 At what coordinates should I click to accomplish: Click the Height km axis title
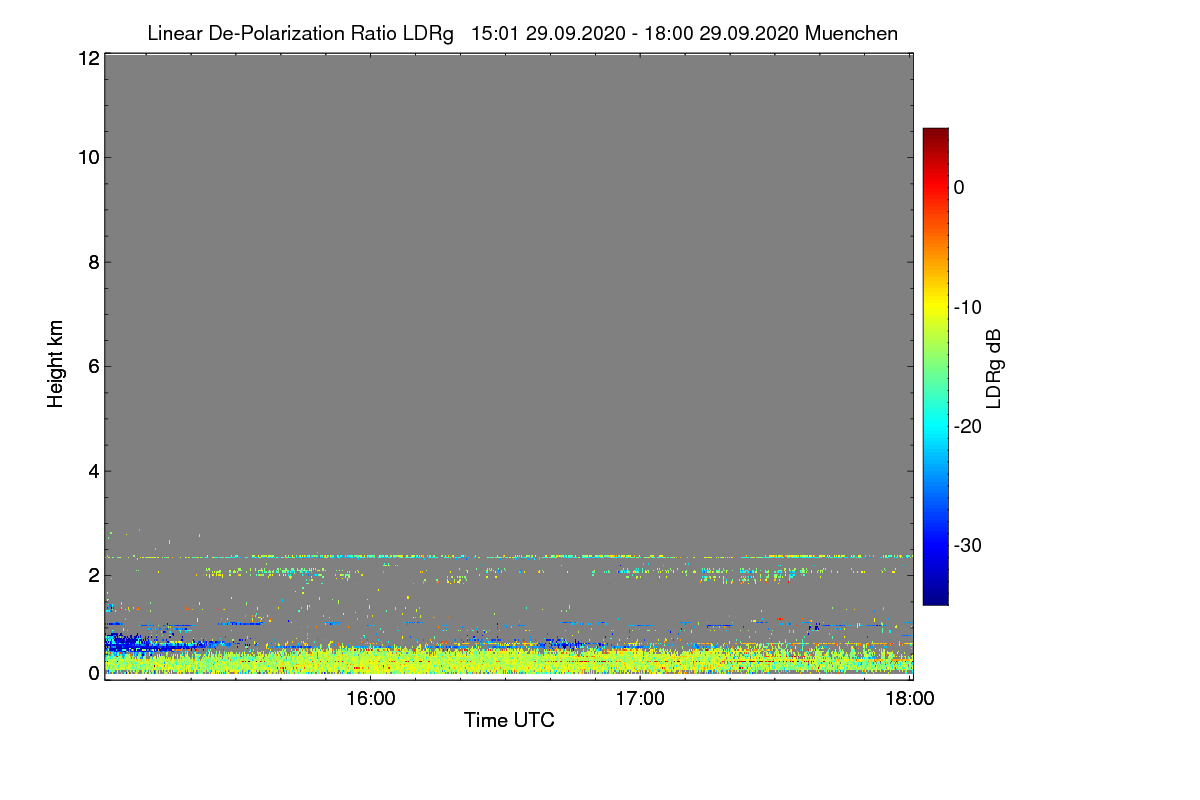coord(56,364)
